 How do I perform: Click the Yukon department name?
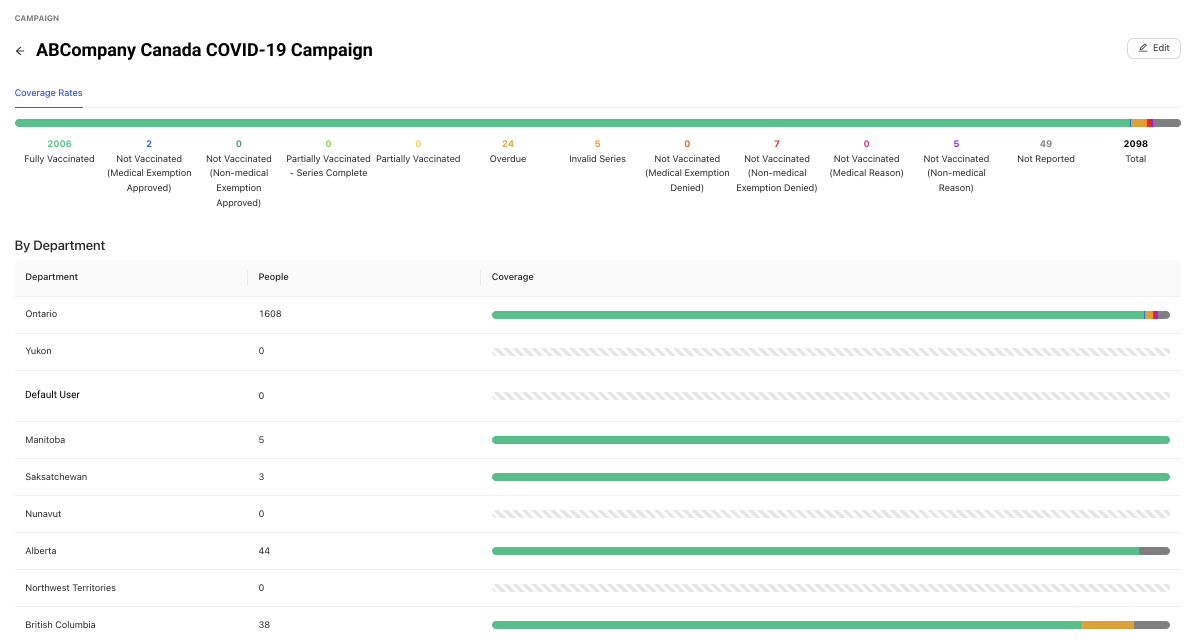(38, 351)
